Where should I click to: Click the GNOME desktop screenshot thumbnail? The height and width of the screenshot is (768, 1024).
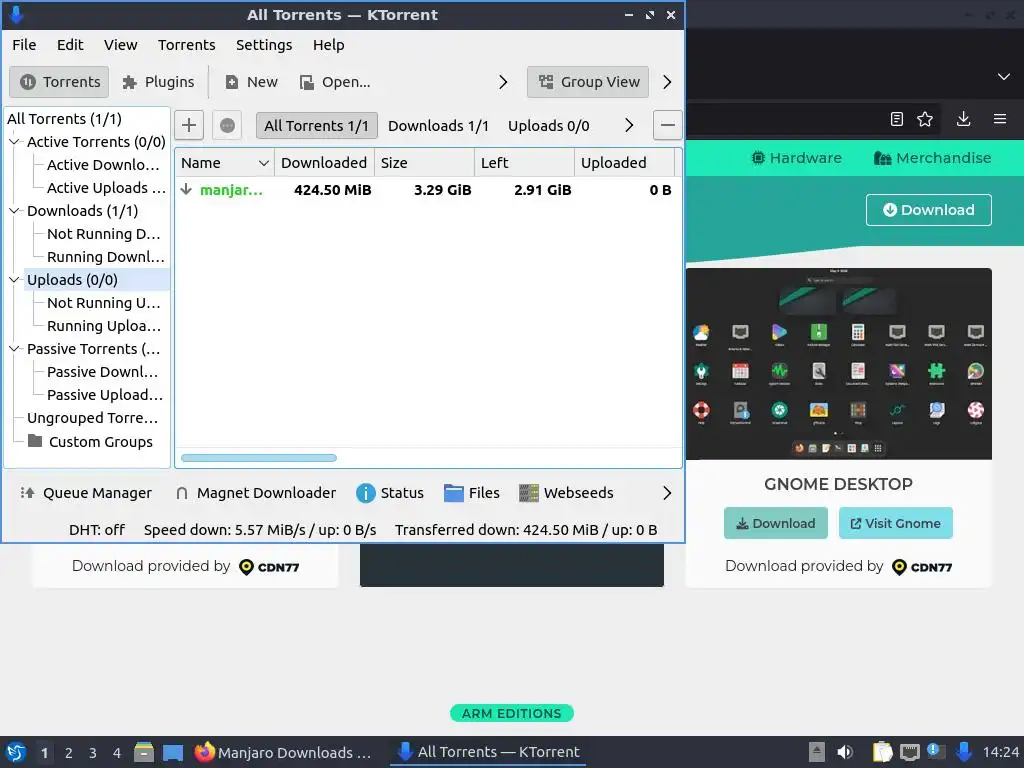[839, 364]
